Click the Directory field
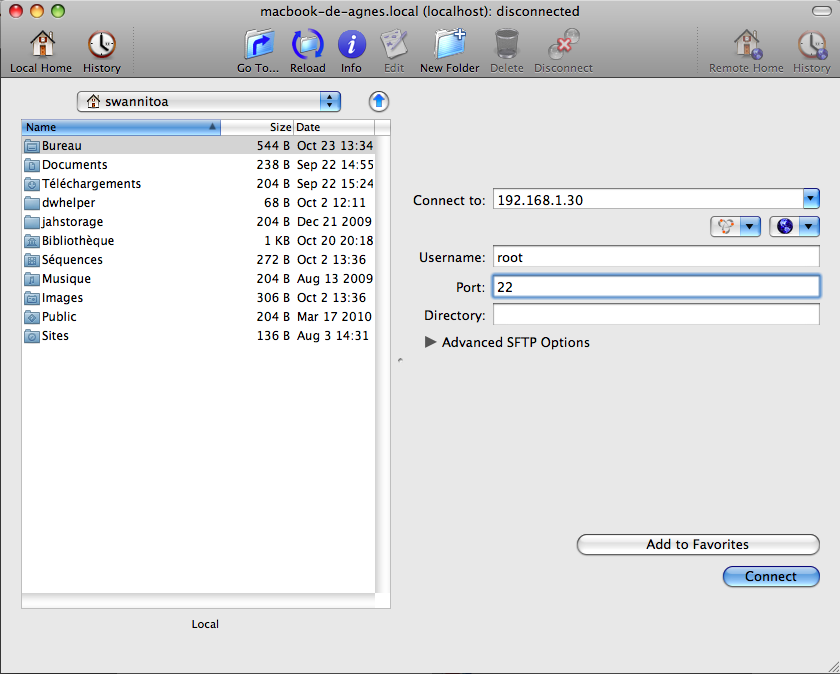840x674 pixels. click(656, 314)
